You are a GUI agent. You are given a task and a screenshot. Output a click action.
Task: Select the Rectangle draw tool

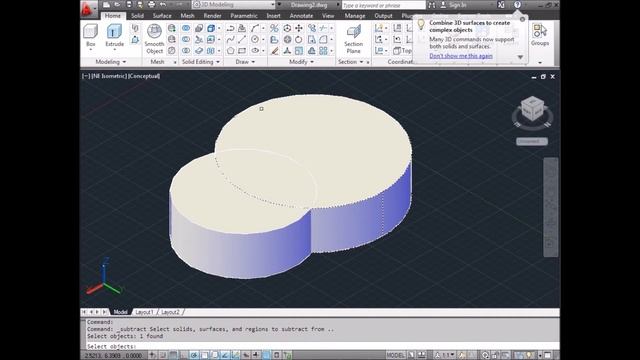click(x=242, y=51)
